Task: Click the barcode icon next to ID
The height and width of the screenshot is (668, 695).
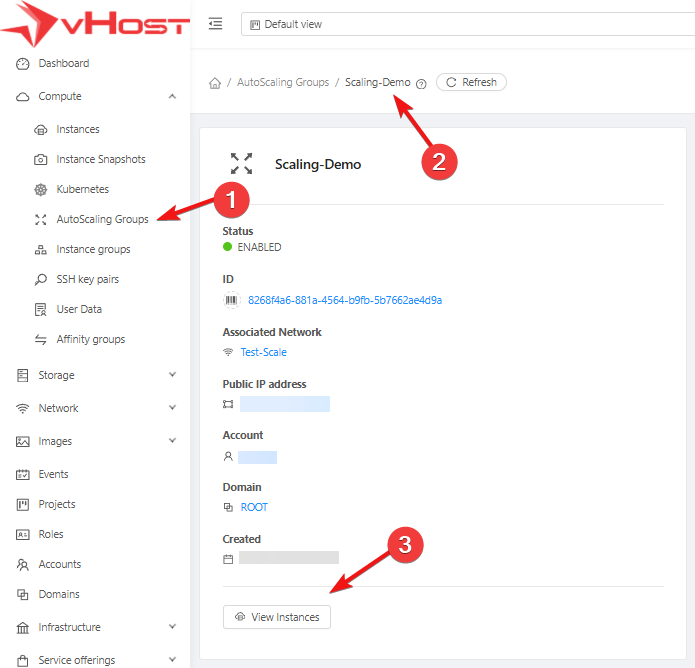Action: 229,300
